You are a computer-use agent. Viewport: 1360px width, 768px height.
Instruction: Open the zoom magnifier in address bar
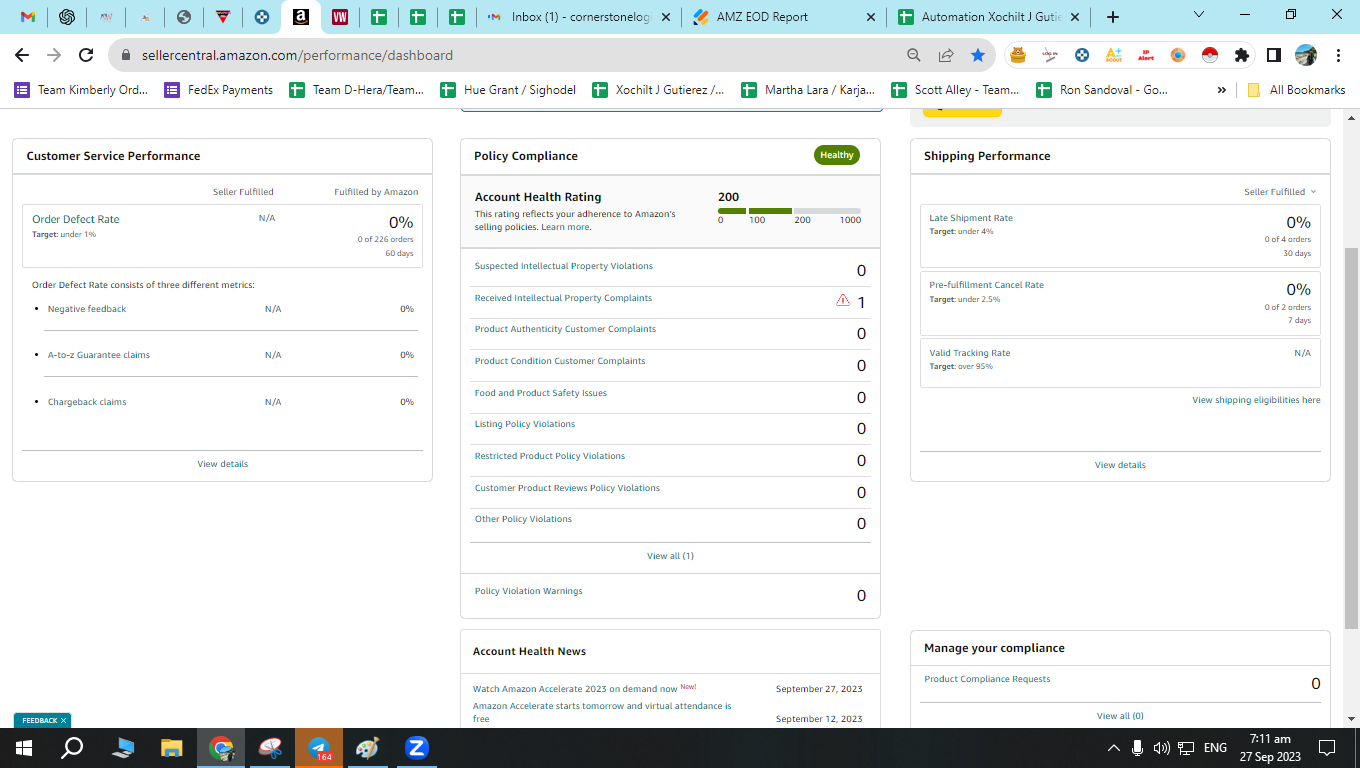click(914, 55)
